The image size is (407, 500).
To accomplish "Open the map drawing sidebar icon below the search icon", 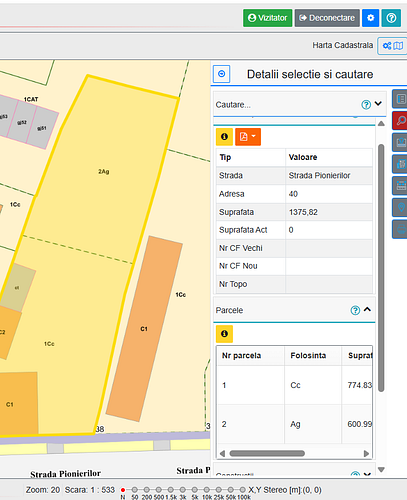I will 400,142.
